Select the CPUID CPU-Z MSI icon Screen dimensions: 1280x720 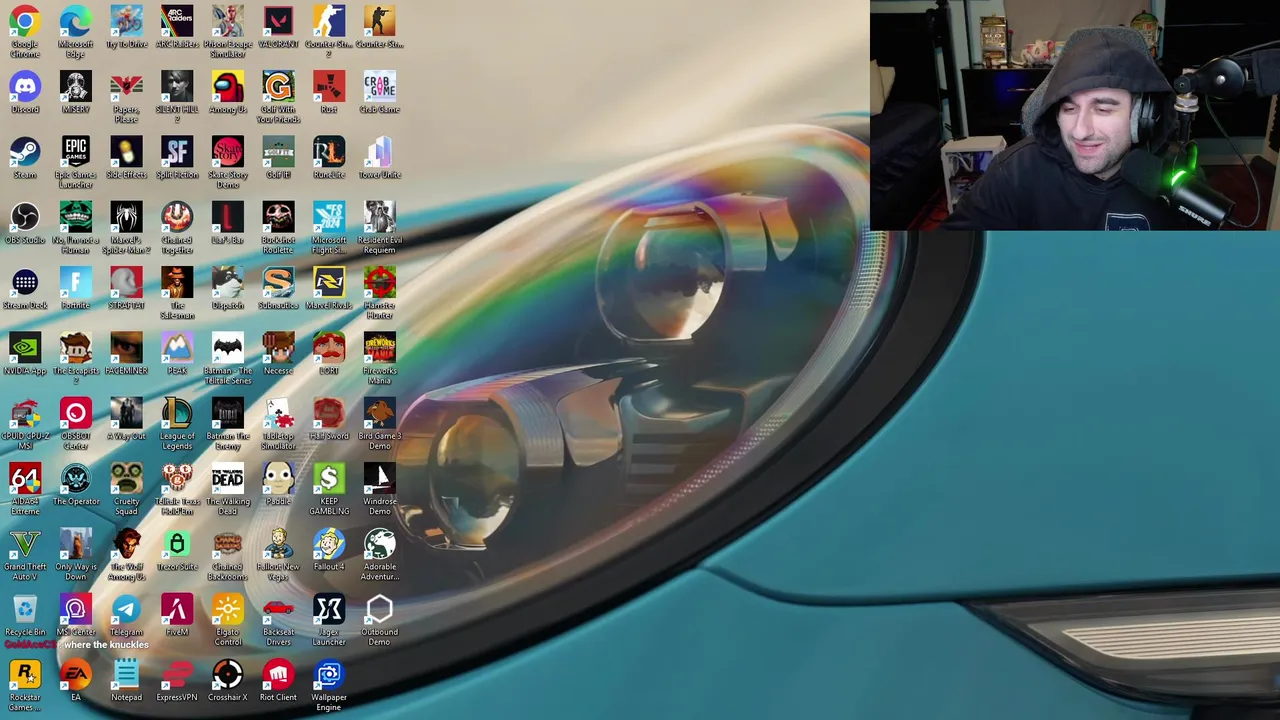pyautogui.click(x=25, y=414)
